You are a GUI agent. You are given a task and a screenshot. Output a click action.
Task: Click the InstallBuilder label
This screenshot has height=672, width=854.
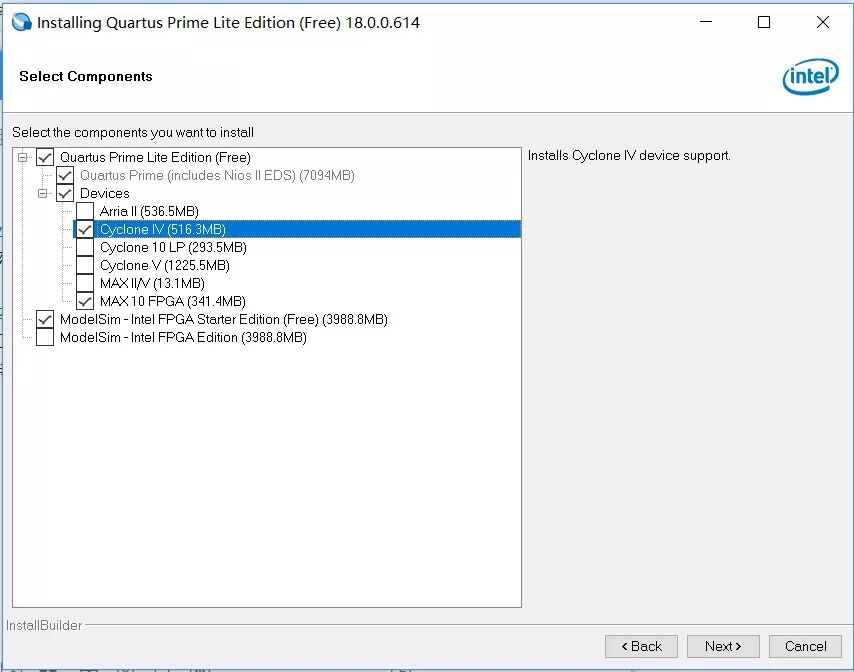click(44, 625)
